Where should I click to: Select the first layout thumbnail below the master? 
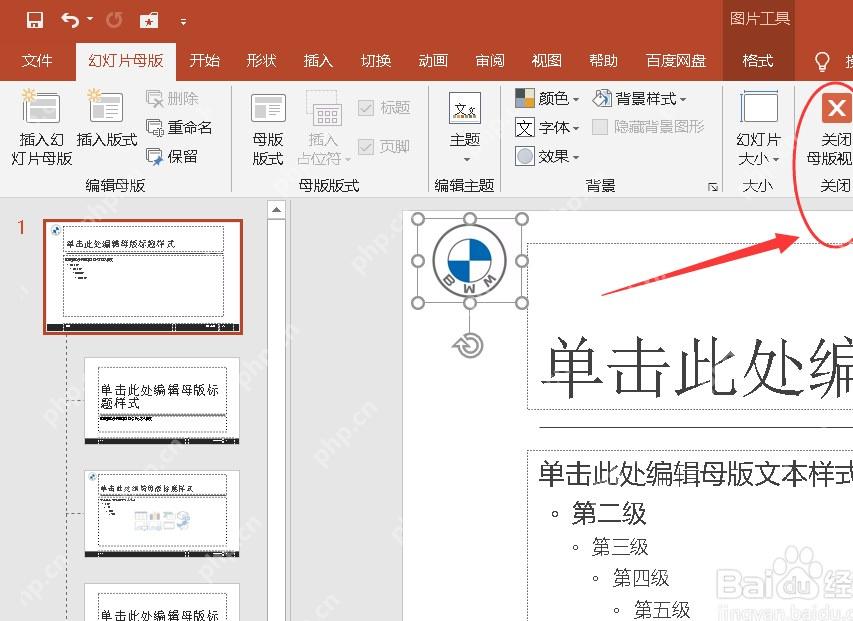coord(162,400)
